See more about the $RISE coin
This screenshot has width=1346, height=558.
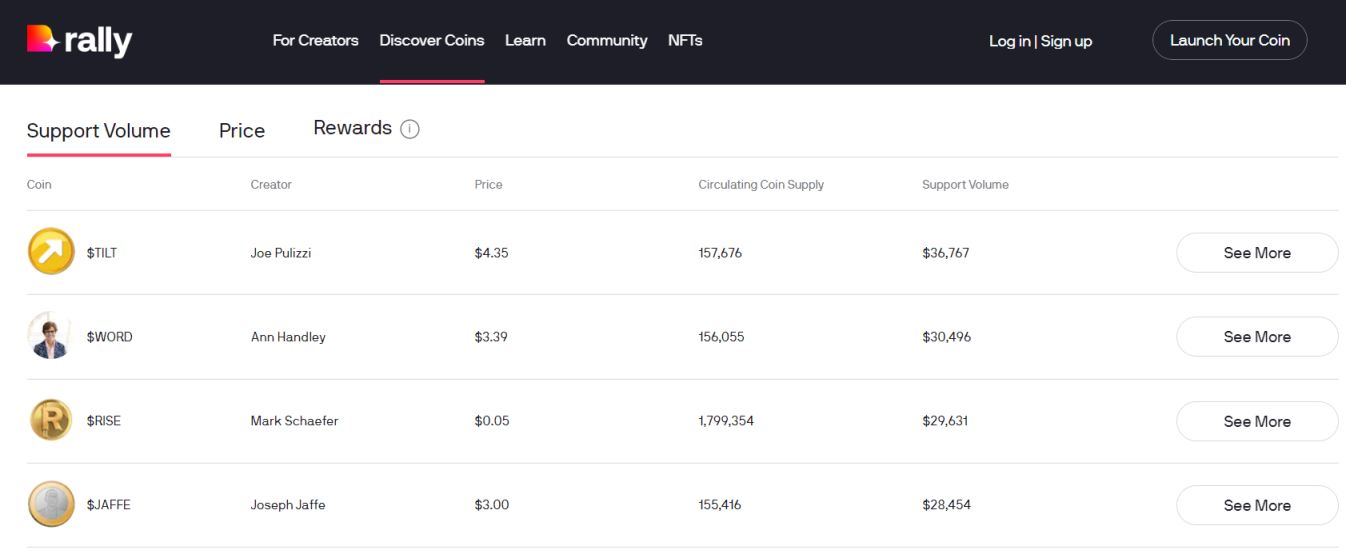[1257, 421]
